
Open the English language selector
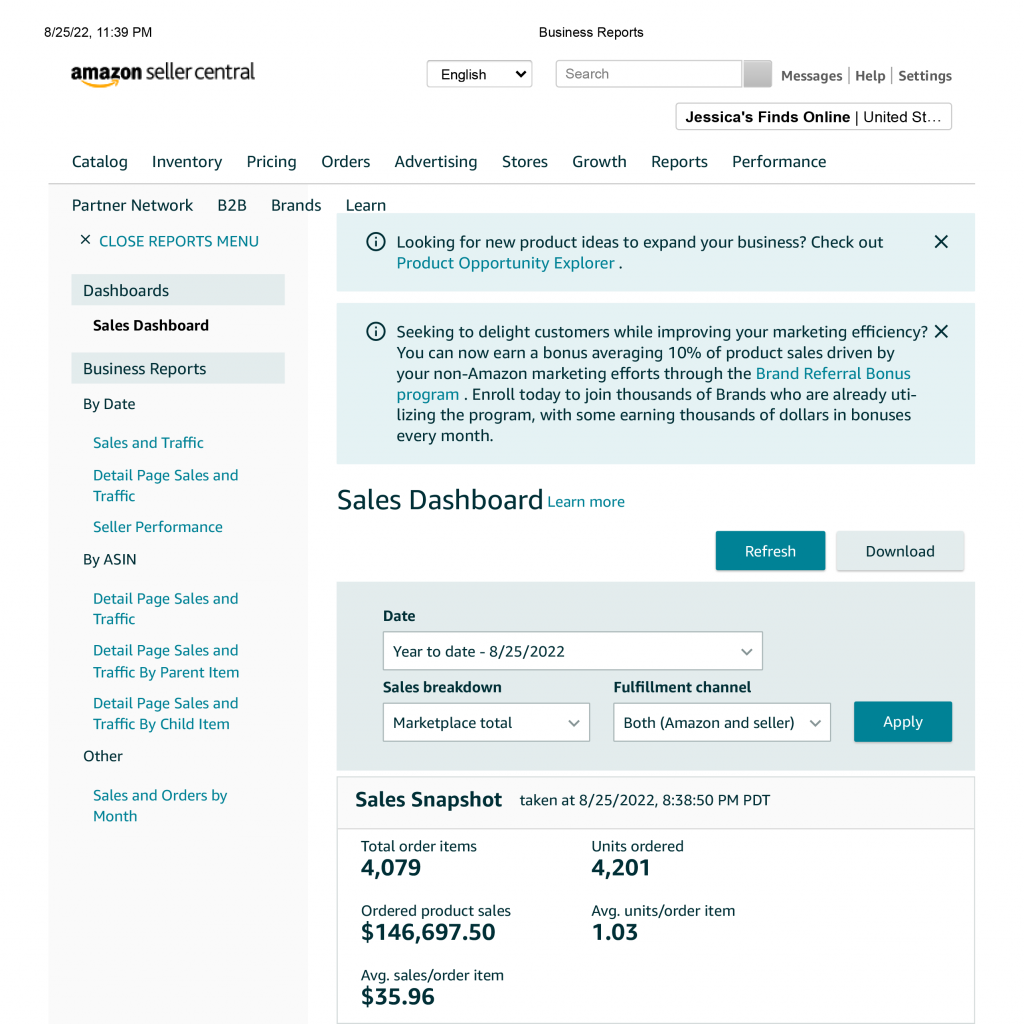479,73
